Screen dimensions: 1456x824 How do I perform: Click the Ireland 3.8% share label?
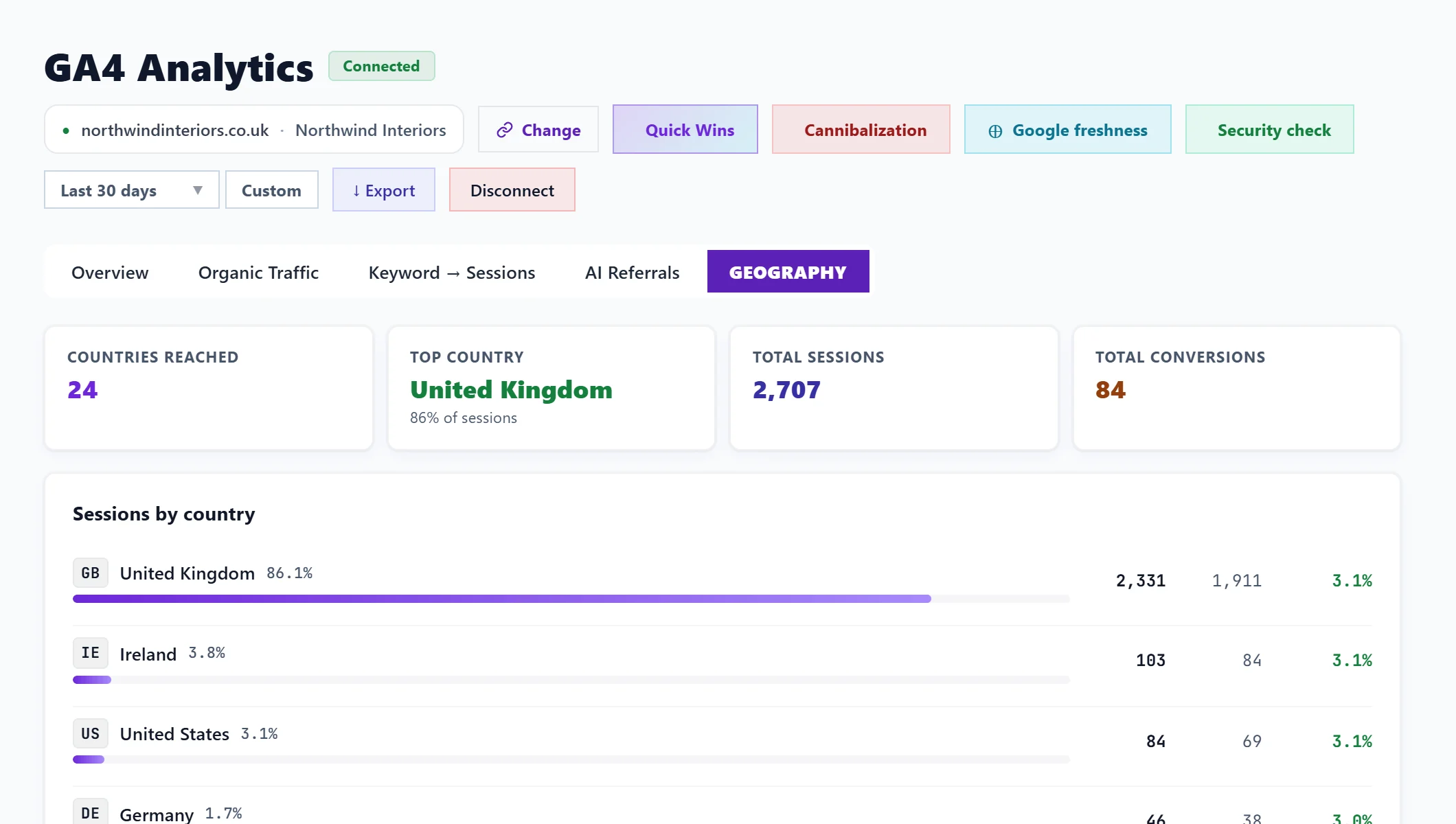[207, 653]
